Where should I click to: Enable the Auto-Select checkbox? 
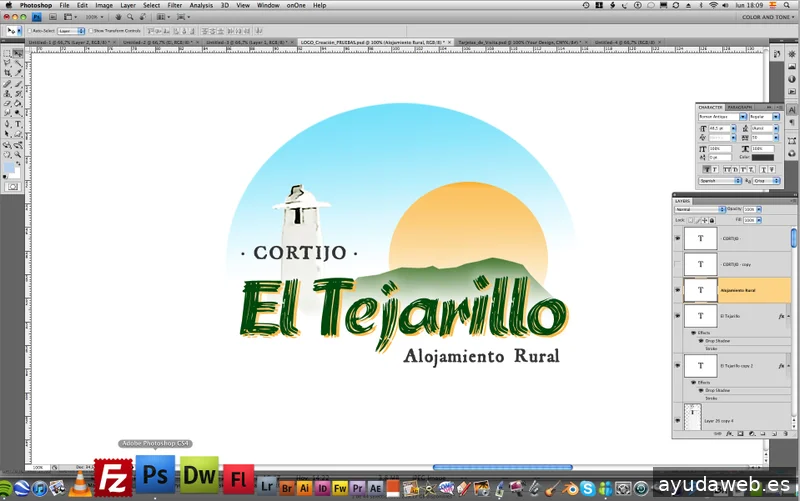(x=30, y=31)
